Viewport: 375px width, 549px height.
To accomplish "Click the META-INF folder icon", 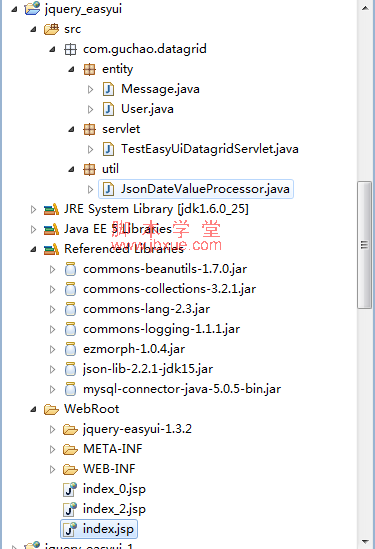I will [70, 449].
